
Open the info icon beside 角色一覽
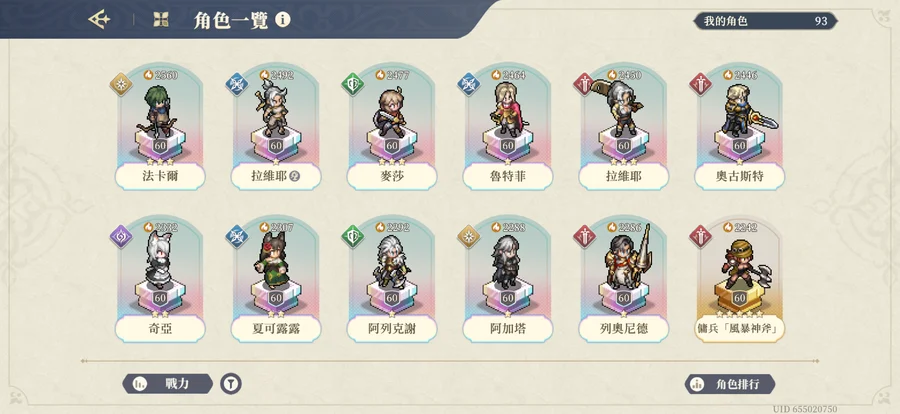click(282, 20)
